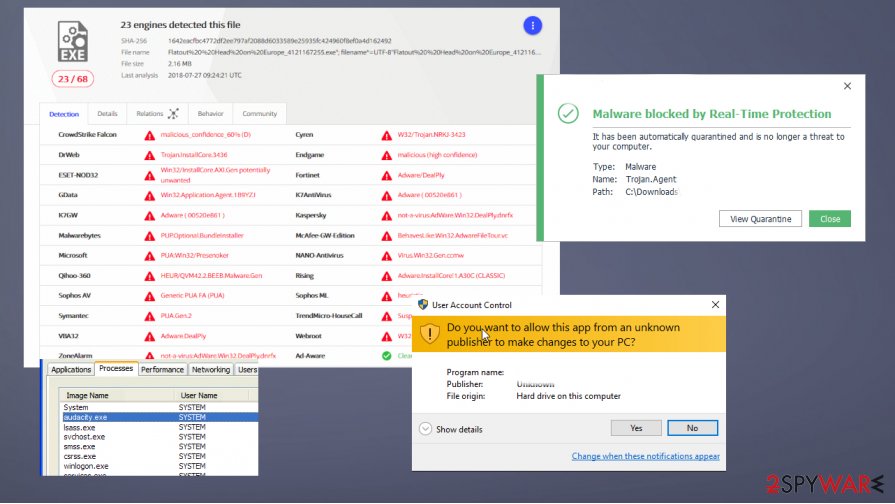The width and height of the screenshot is (895, 504).
Task: Click warning icon in the GData row
Action: click(150, 196)
